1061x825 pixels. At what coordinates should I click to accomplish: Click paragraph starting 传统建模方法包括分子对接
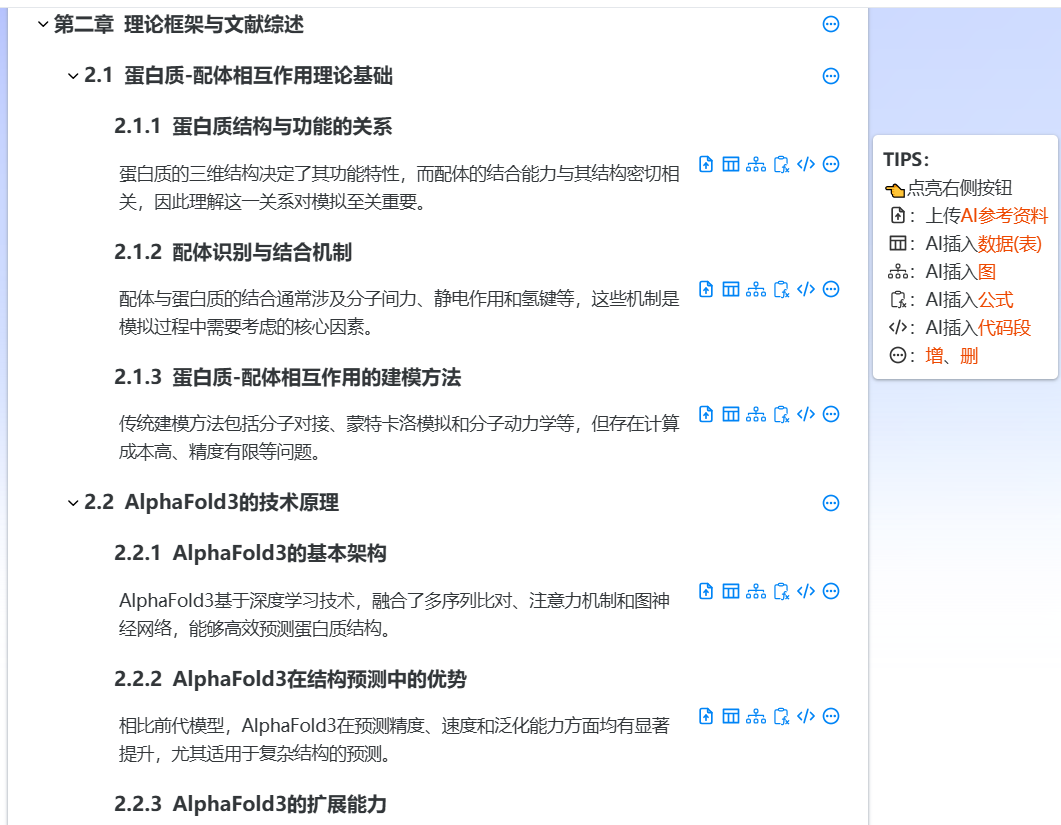tap(399, 437)
